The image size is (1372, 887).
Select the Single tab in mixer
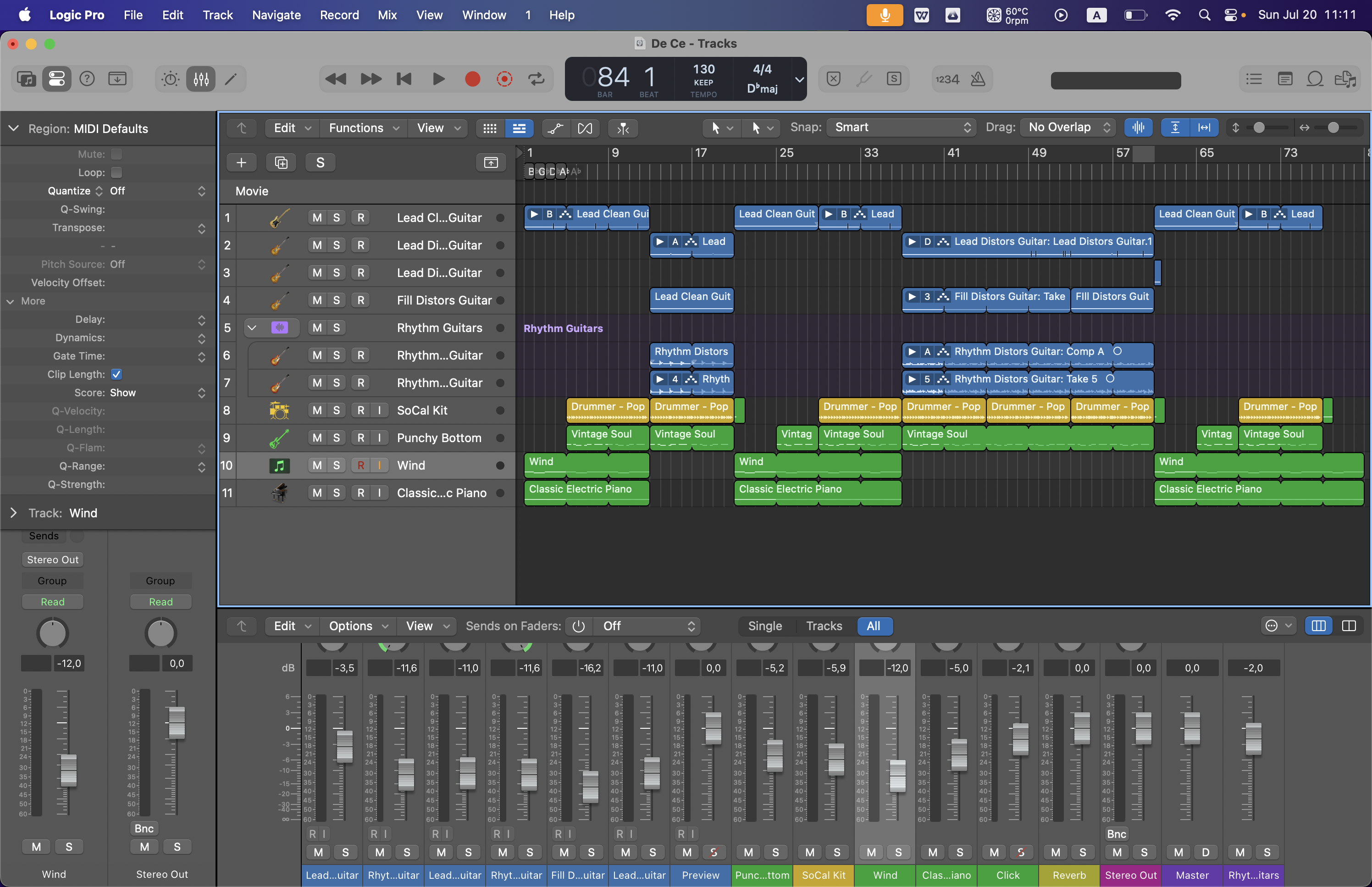click(764, 626)
